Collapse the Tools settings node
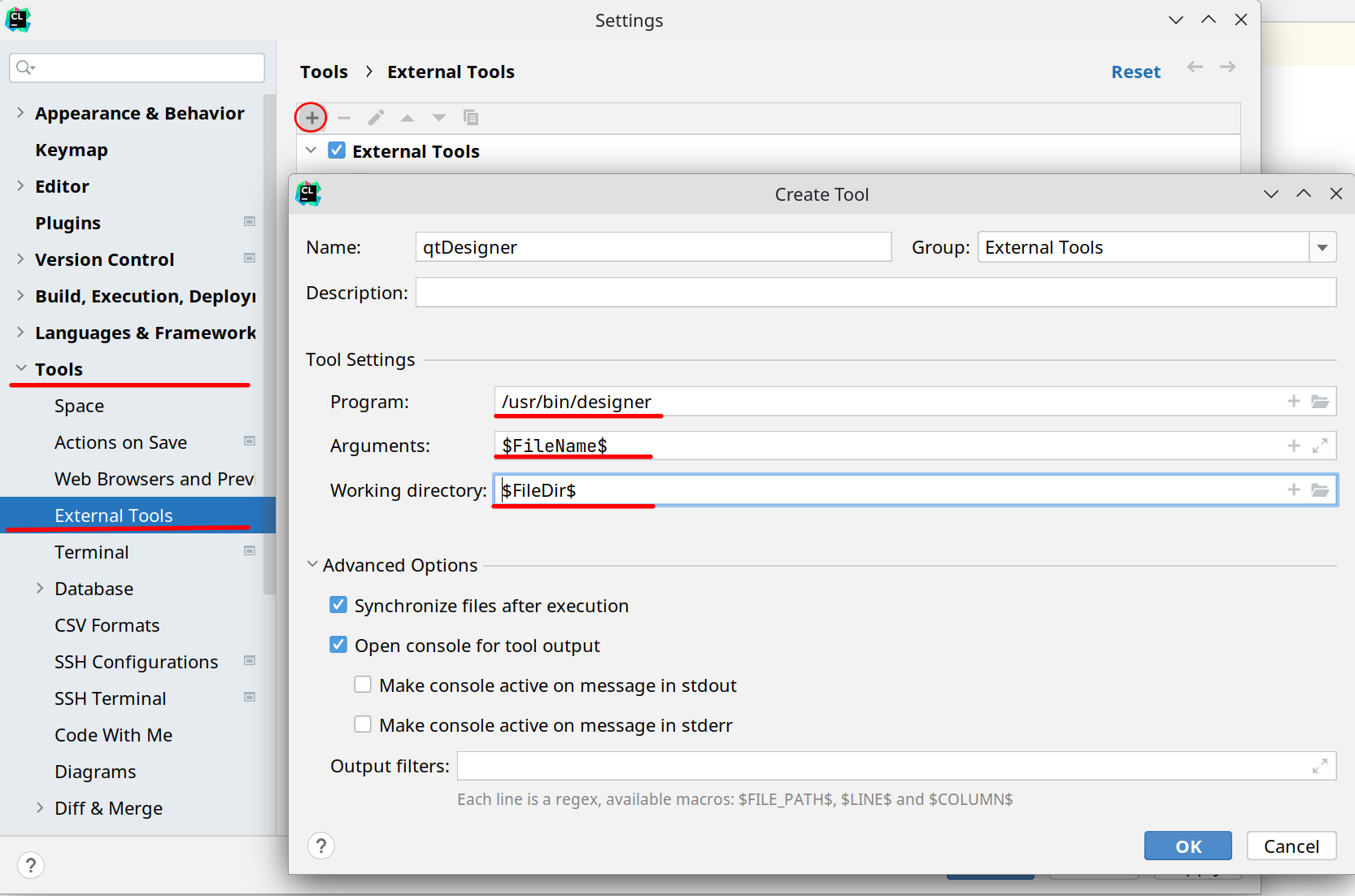The width and height of the screenshot is (1355, 896). click(20, 369)
